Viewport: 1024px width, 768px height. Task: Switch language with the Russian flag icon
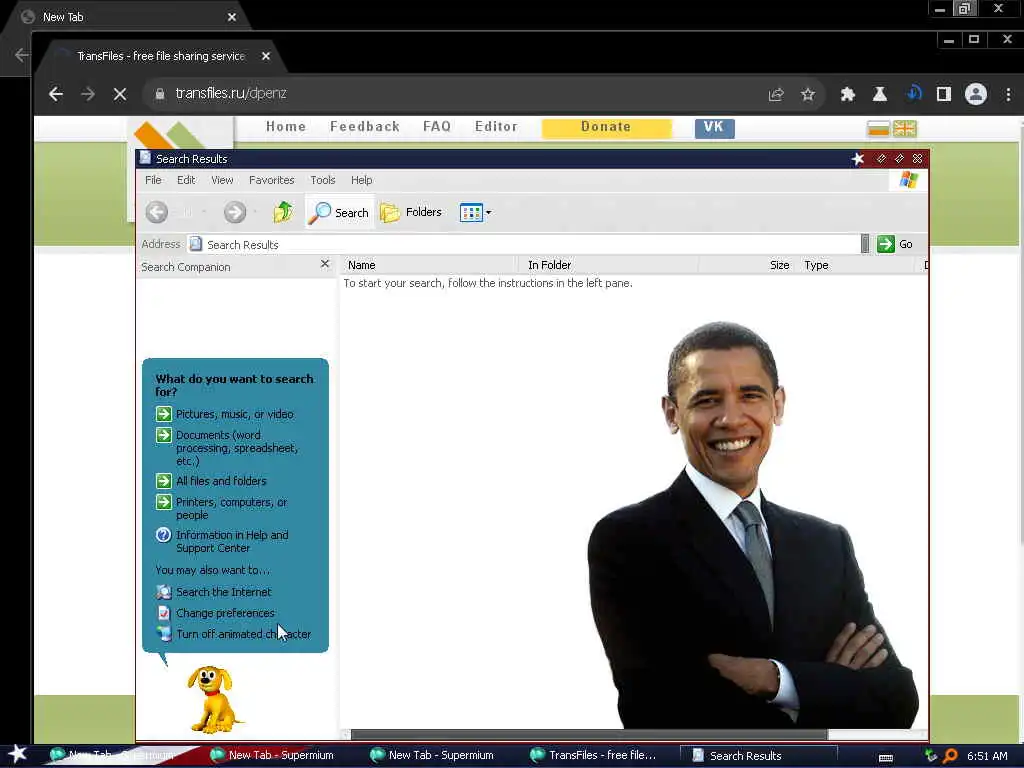click(878, 129)
